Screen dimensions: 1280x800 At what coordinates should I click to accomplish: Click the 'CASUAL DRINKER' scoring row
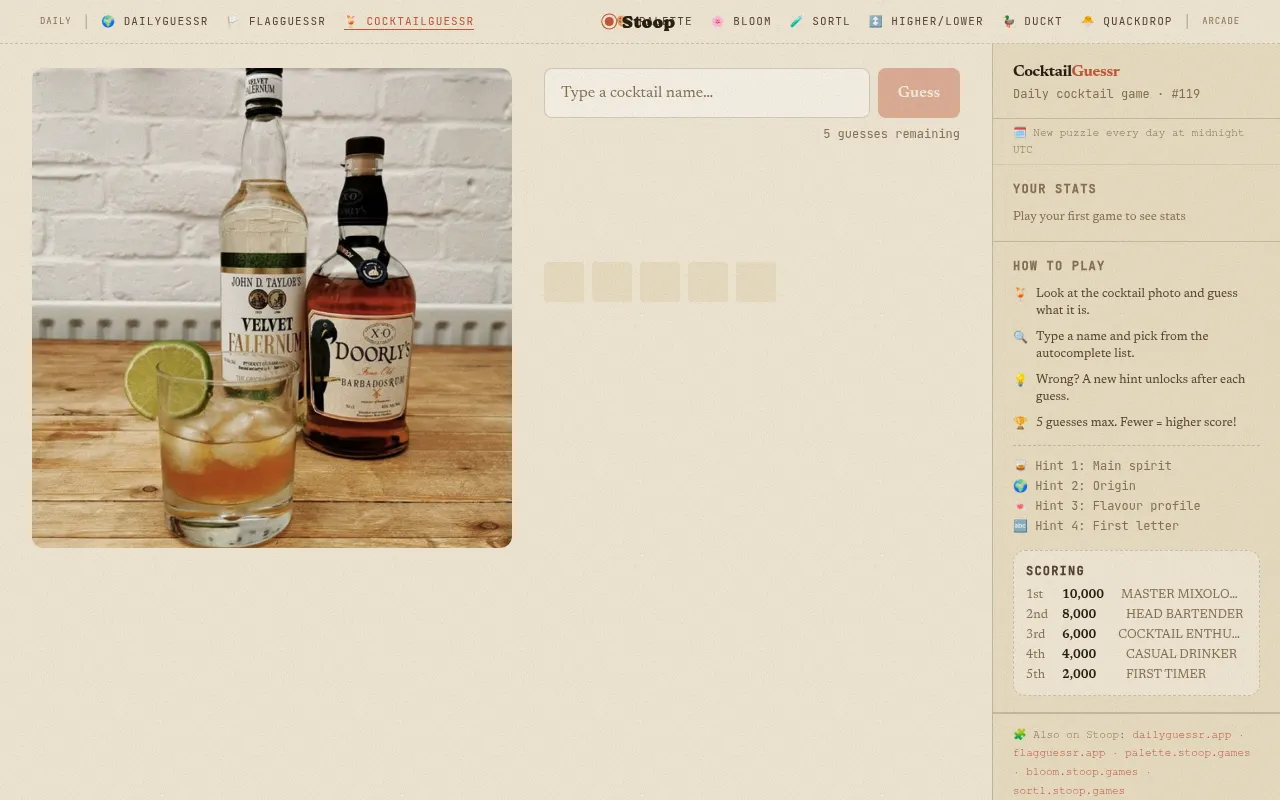1136,654
